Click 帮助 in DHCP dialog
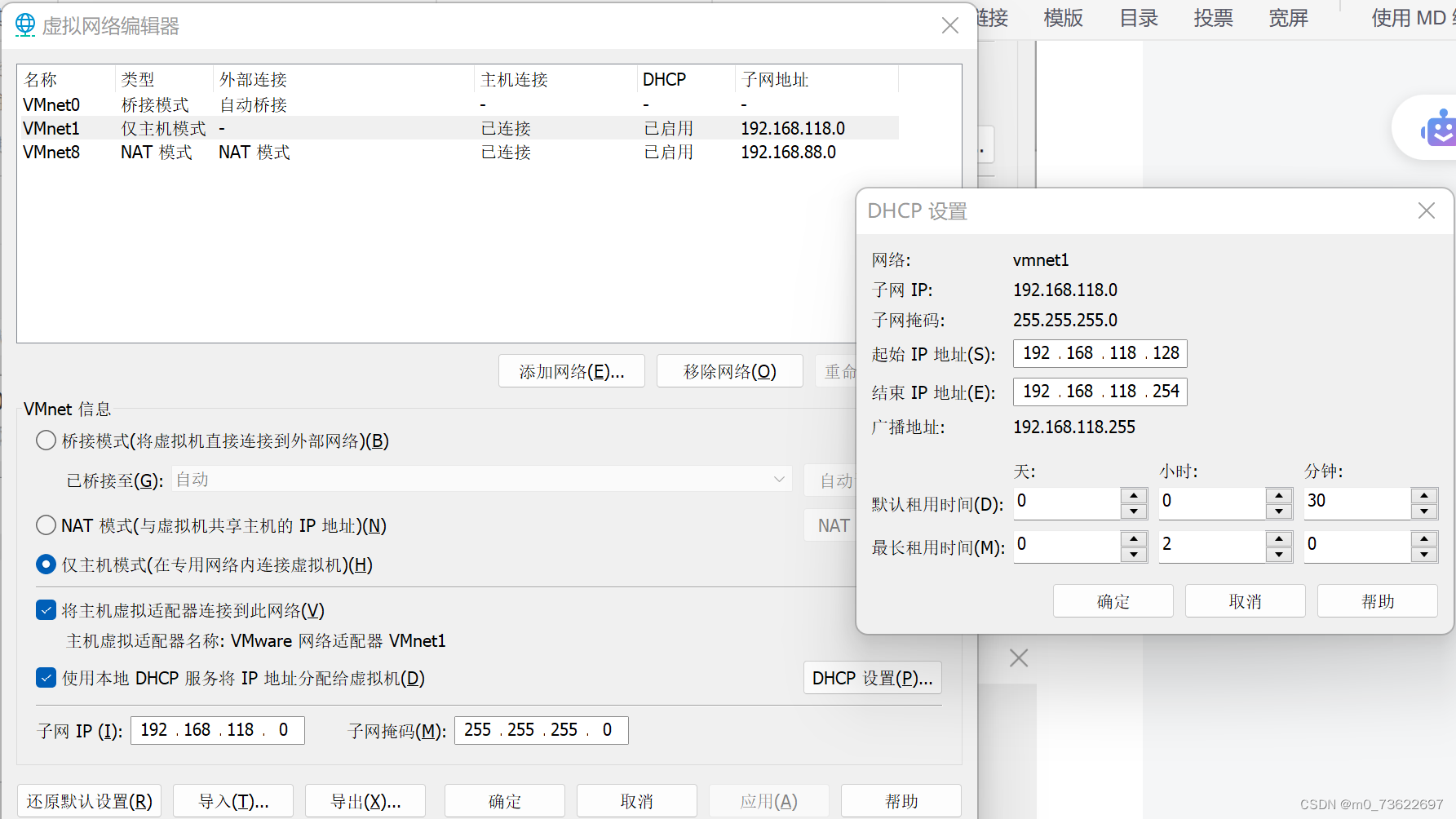The height and width of the screenshot is (819, 1456). tap(1378, 601)
